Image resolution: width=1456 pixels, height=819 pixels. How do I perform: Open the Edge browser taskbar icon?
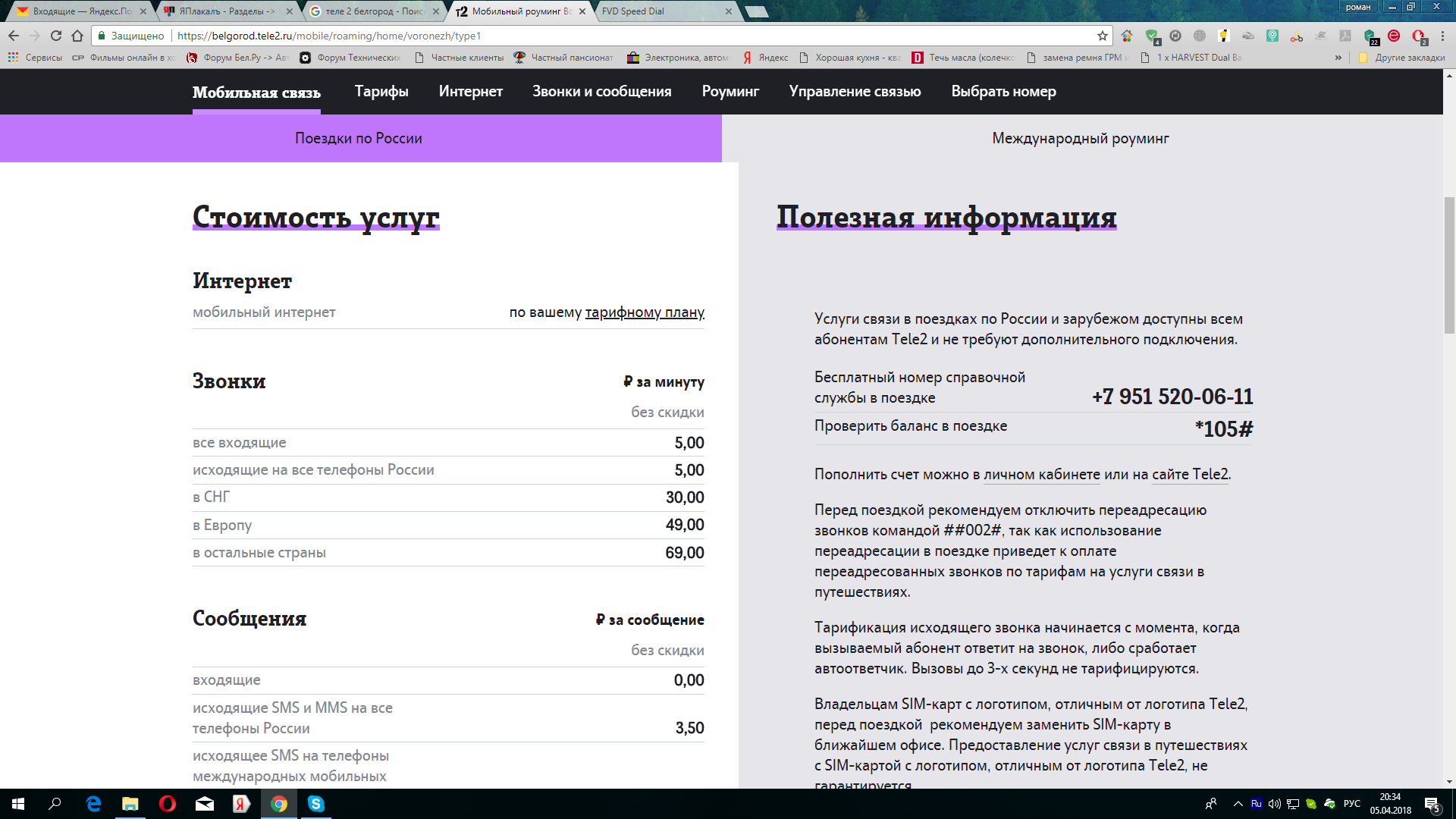93,804
